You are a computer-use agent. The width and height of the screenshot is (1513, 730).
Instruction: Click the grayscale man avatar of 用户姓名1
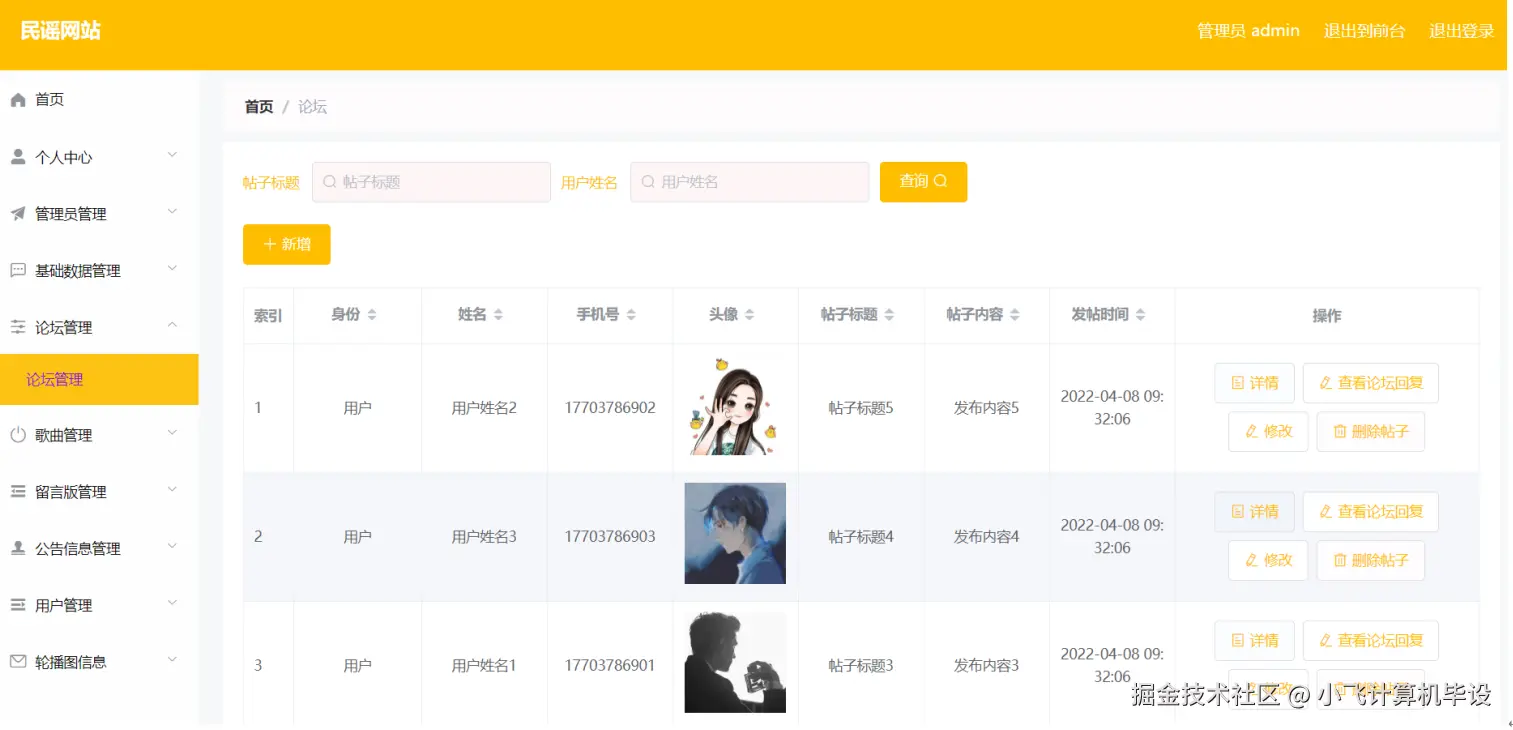pyautogui.click(x=735, y=662)
